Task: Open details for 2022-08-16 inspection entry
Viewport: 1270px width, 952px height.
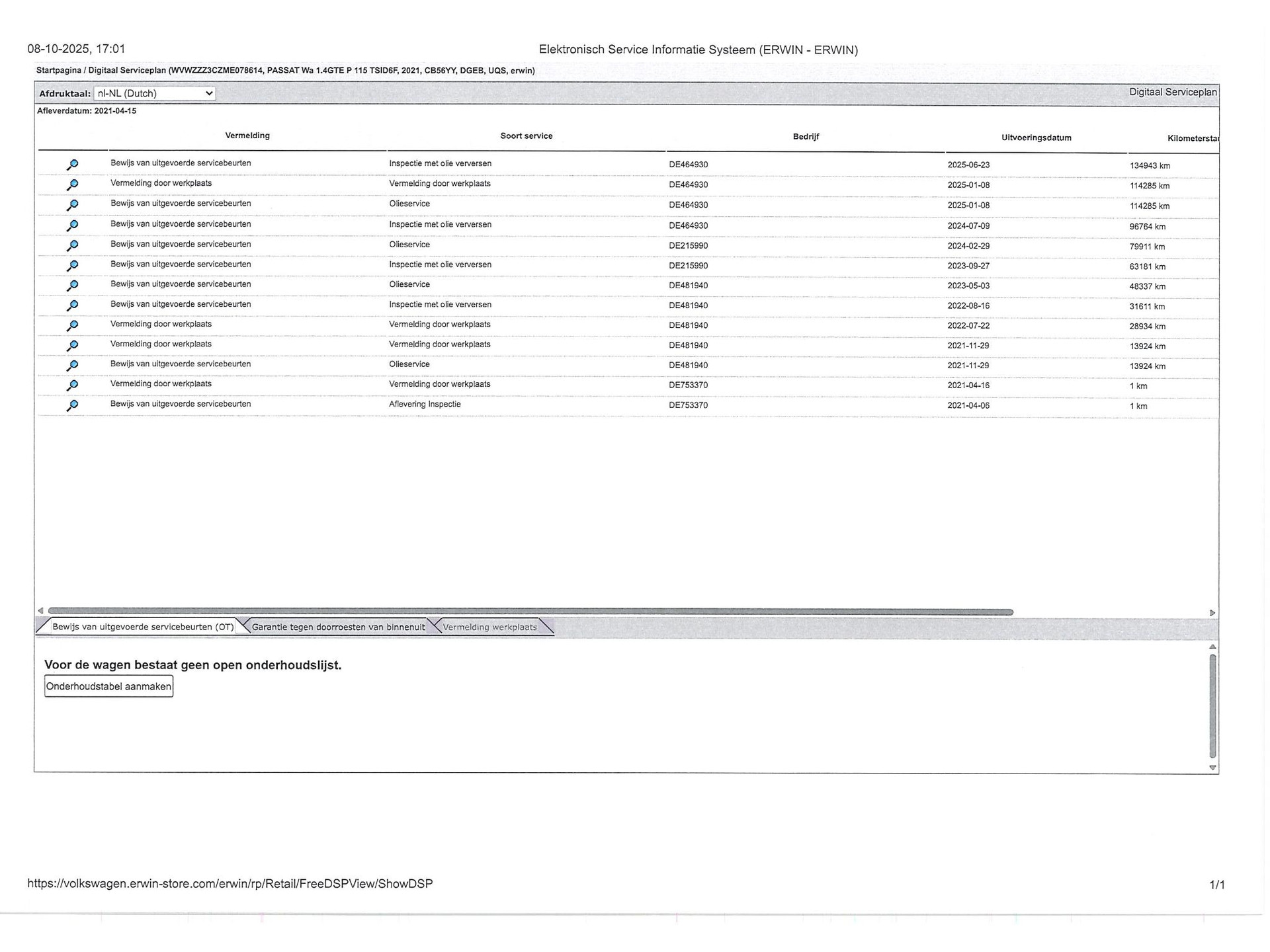Action: click(x=73, y=305)
